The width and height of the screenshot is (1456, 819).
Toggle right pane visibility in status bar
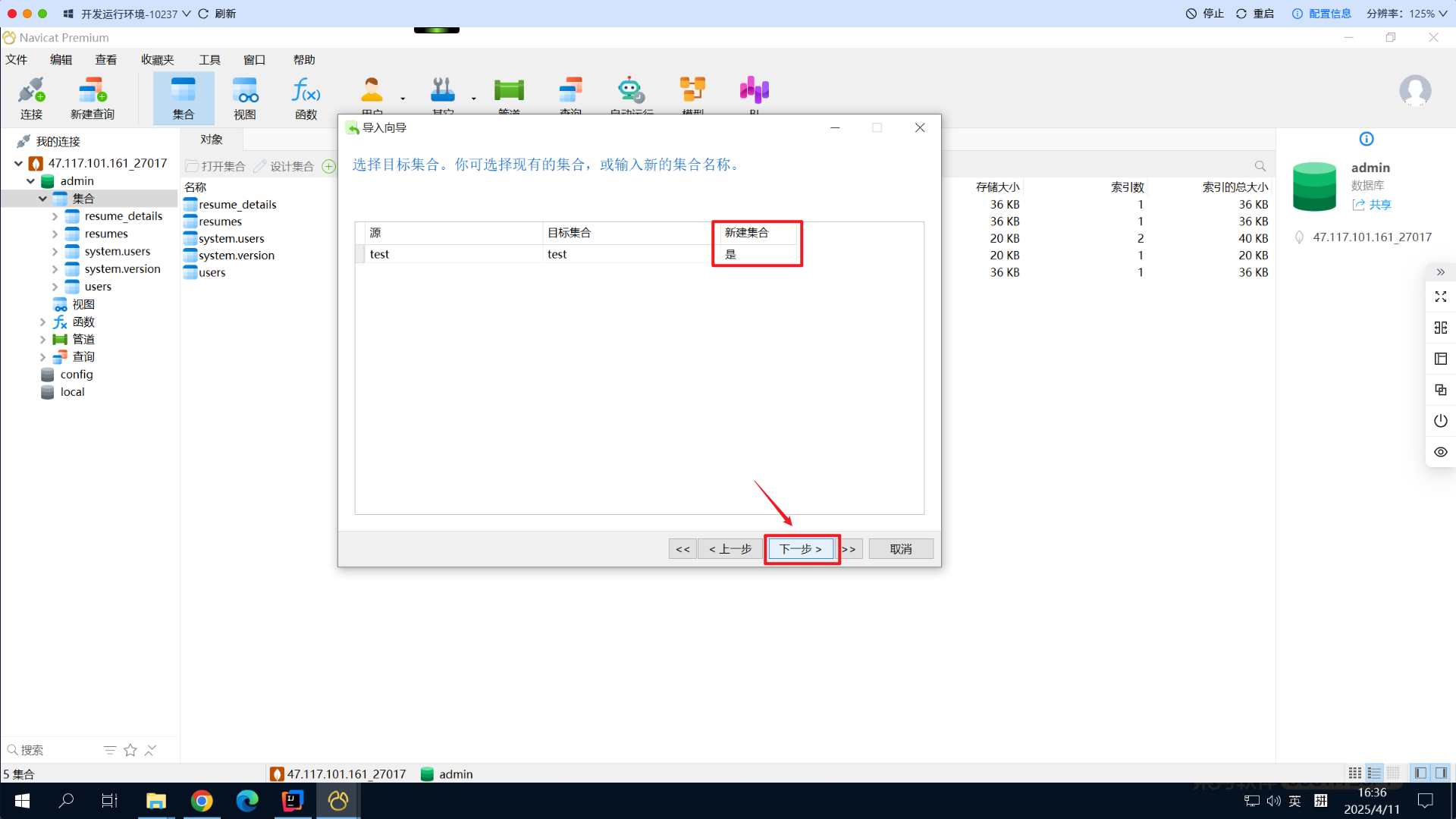click(1441, 773)
